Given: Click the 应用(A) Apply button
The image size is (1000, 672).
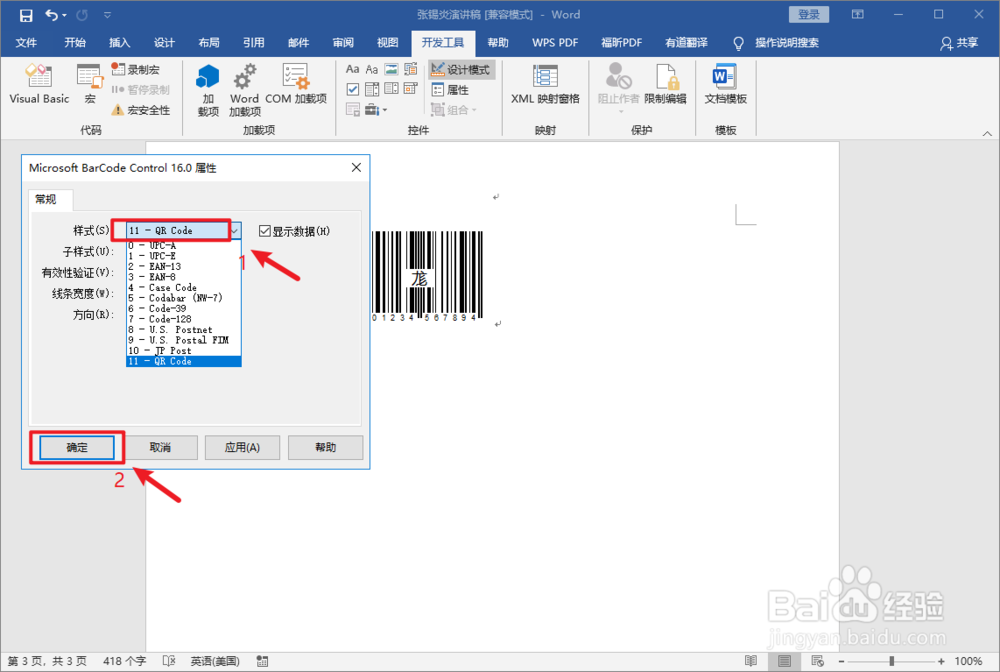Looking at the screenshot, I should tap(242, 448).
